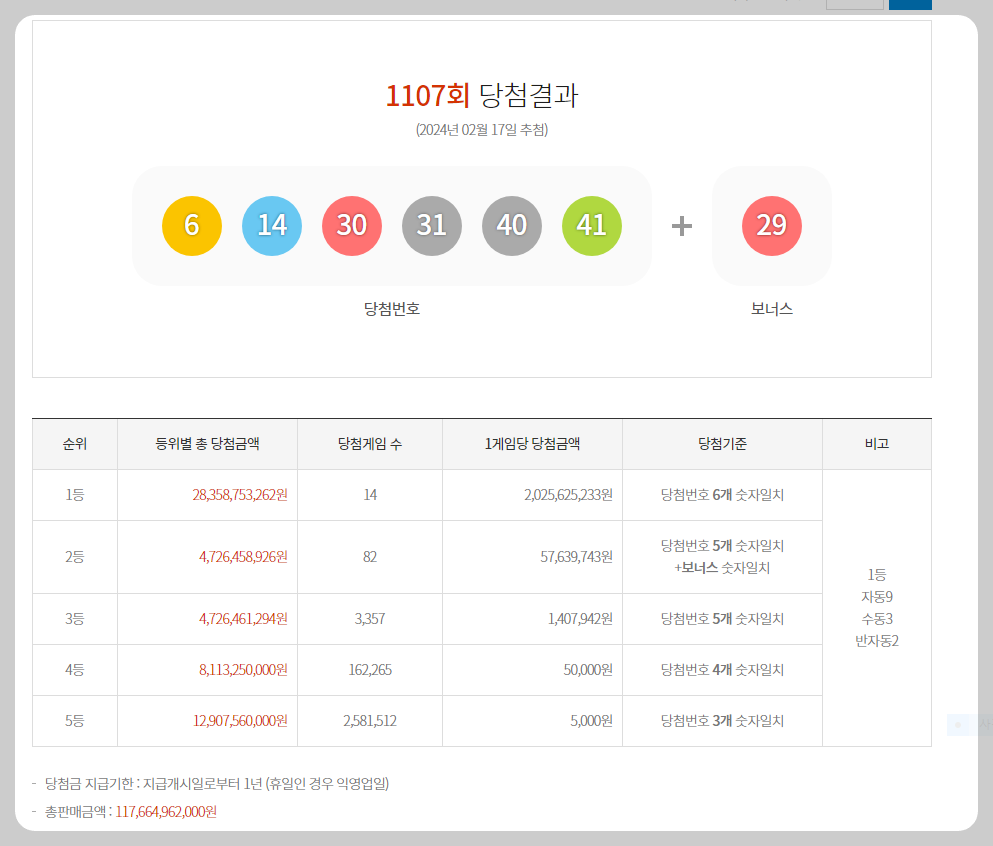Image resolution: width=993 pixels, height=846 pixels.
Task: Click the '당첨기준' column header
Action: point(723,444)
